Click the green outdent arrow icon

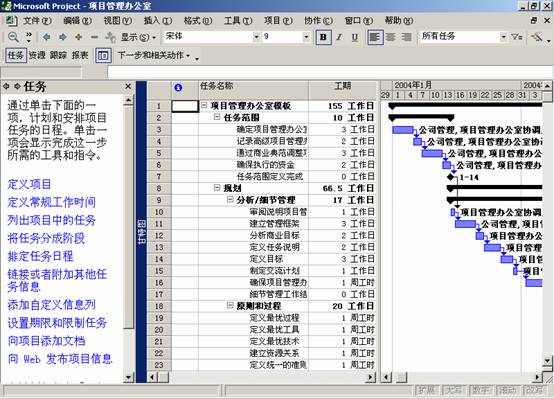pyautogui.click(x=46, y=37)
